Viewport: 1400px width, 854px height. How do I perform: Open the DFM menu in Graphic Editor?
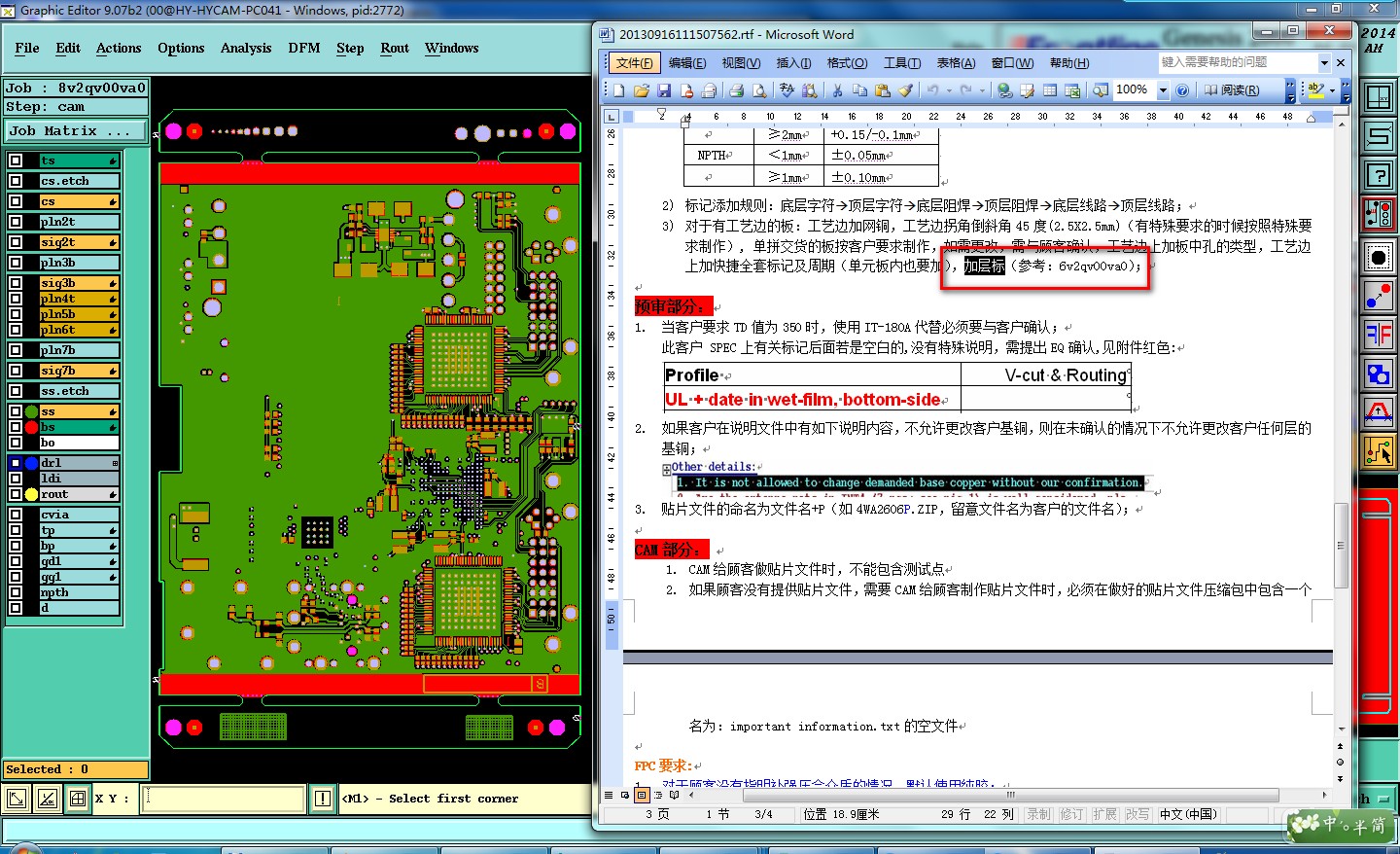pyautogui.click(x=304, y=48)
